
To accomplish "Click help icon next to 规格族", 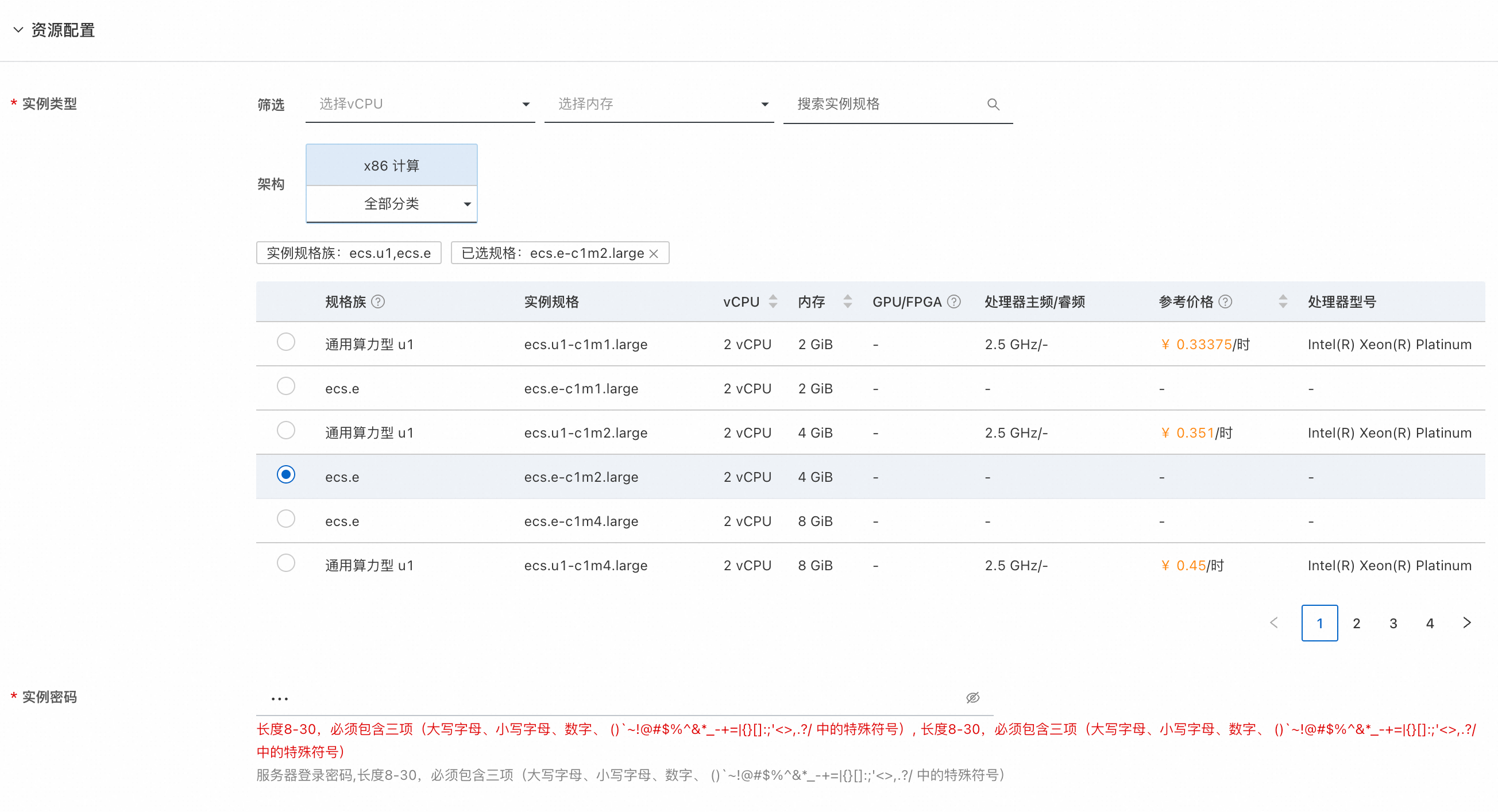I will coord(378,301).
